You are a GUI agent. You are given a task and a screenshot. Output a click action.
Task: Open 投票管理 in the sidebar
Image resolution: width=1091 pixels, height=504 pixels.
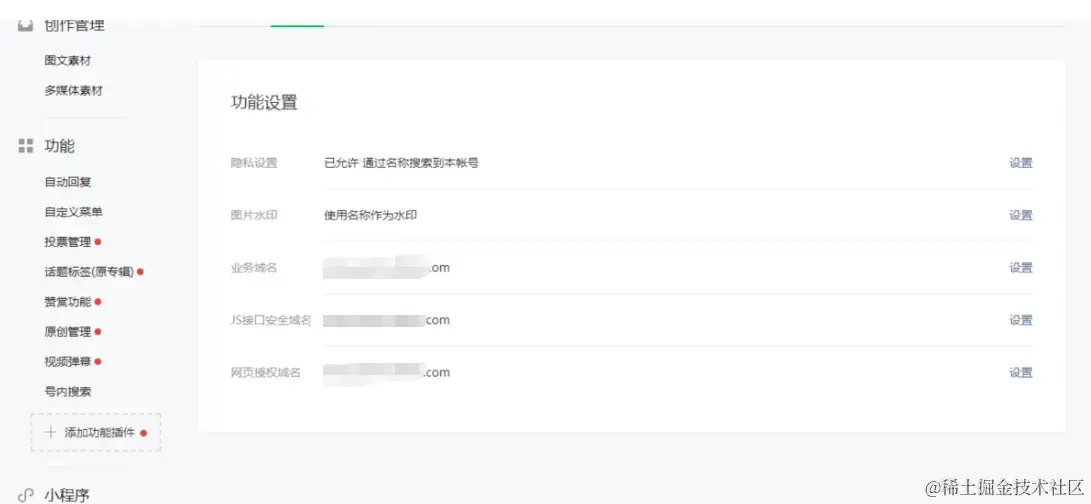[x=67, y=242]
